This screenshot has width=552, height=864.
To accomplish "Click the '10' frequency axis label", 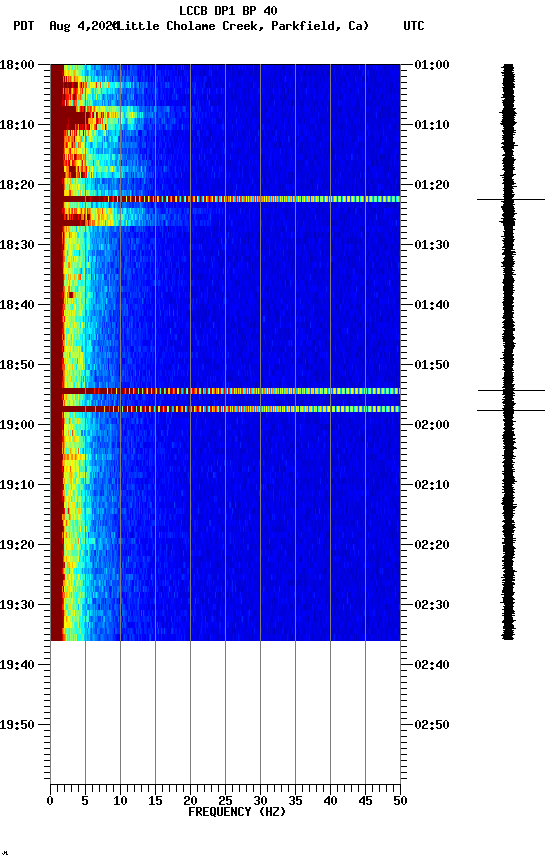I will tap(120, 801).
